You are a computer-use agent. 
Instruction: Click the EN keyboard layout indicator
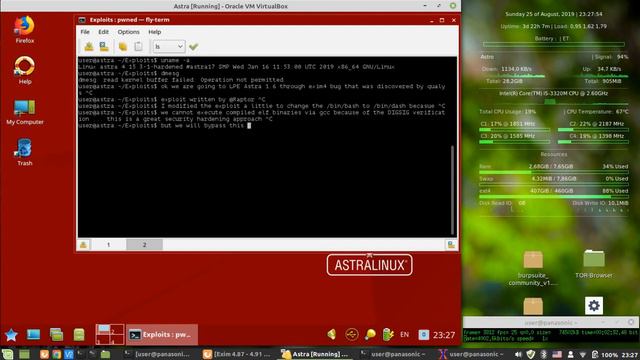click(x=404, y=335)
